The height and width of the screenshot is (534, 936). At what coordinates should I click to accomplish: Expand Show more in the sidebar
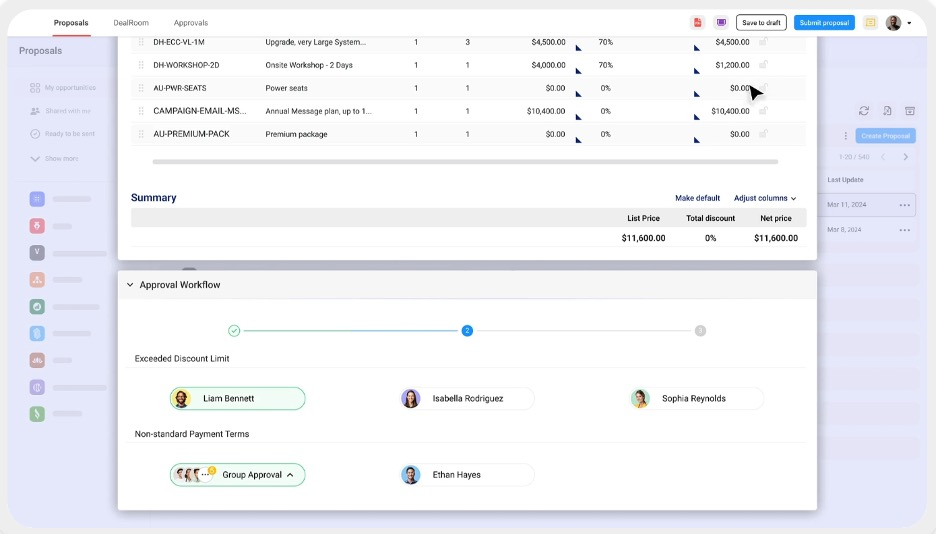(x=54, y=159)
